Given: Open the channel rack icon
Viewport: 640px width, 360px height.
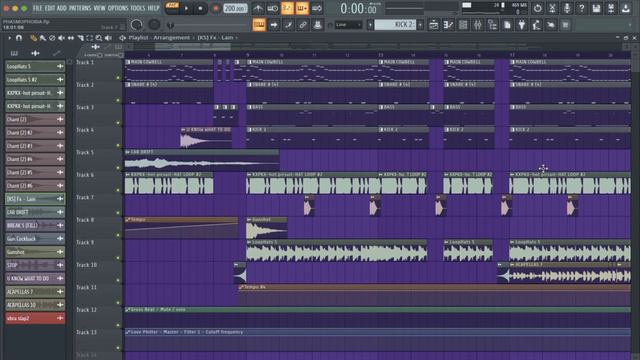Looking at the screenshot, I should pyautogui.click(x=463, y=25).
